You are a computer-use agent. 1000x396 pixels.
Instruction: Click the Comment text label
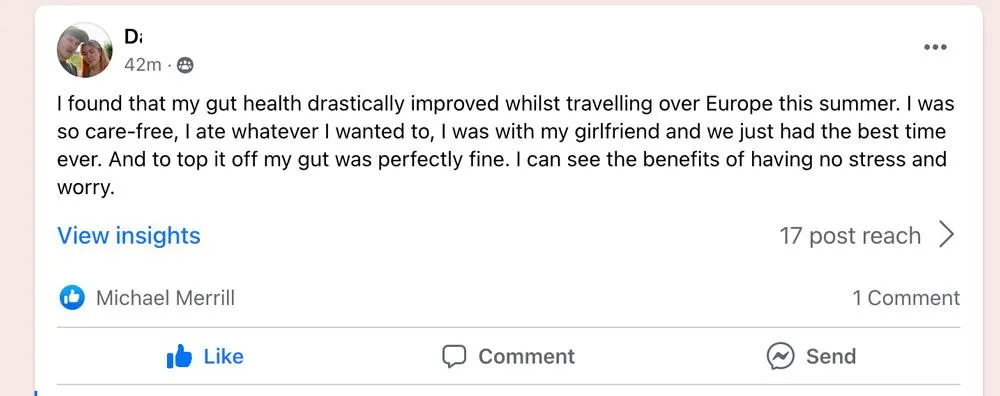click(527, 356)
